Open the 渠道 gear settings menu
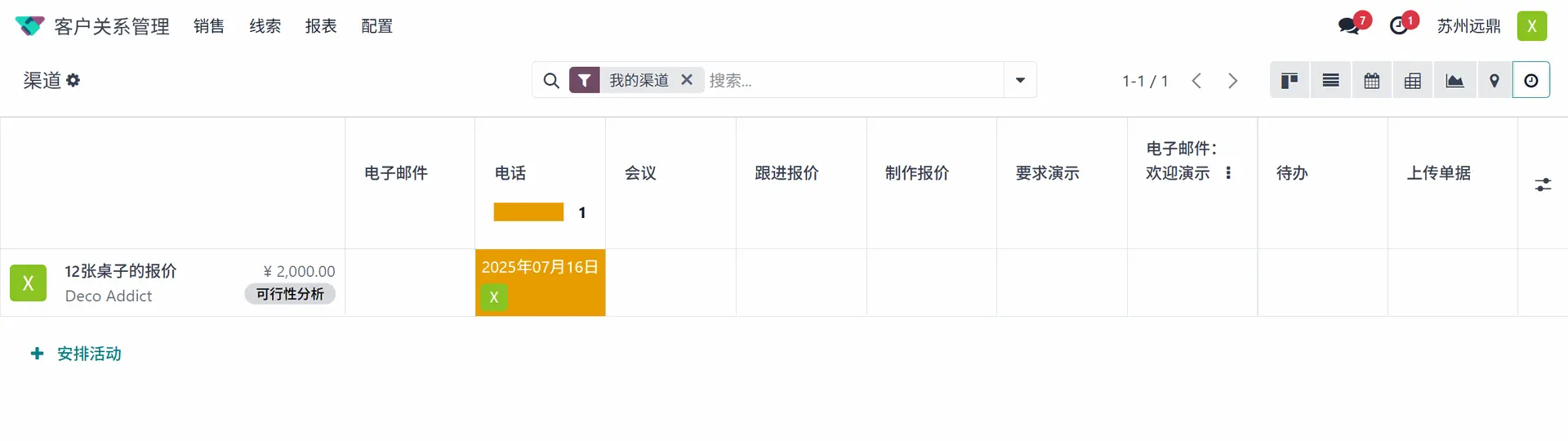Viewport: 1568px width, 441px height. click(x=73, y=80)
